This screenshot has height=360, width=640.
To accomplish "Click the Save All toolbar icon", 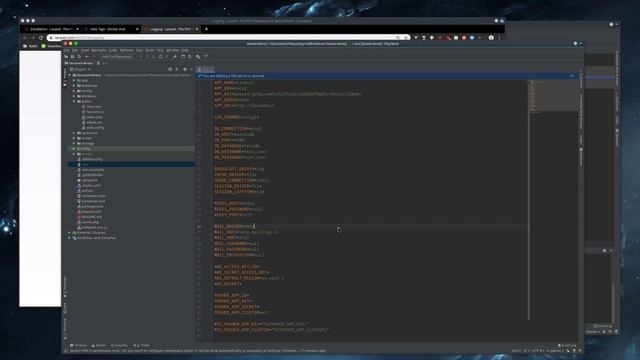I will click(x=73, y=57).
